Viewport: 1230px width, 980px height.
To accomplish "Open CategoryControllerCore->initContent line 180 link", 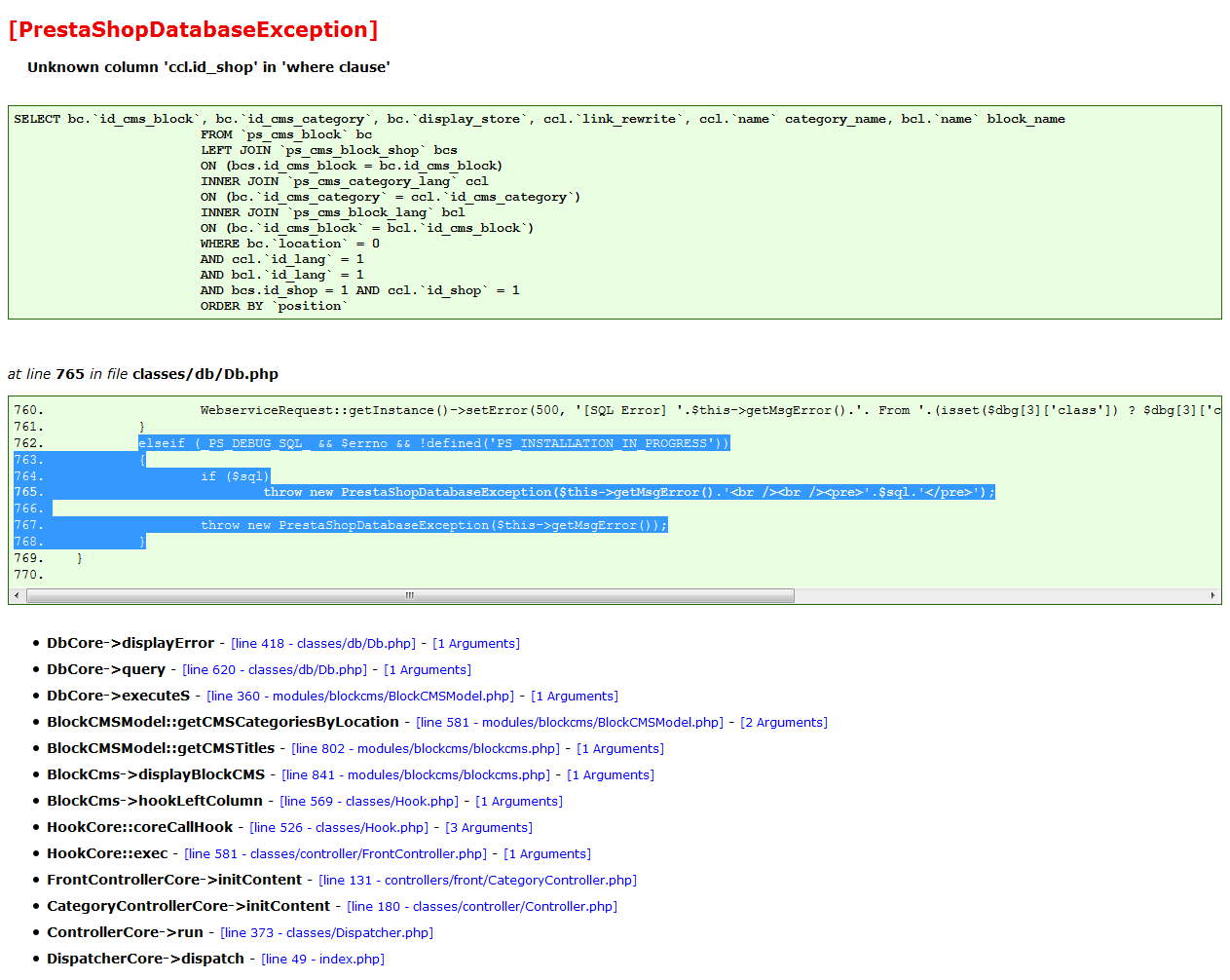I will coord(482,907).
